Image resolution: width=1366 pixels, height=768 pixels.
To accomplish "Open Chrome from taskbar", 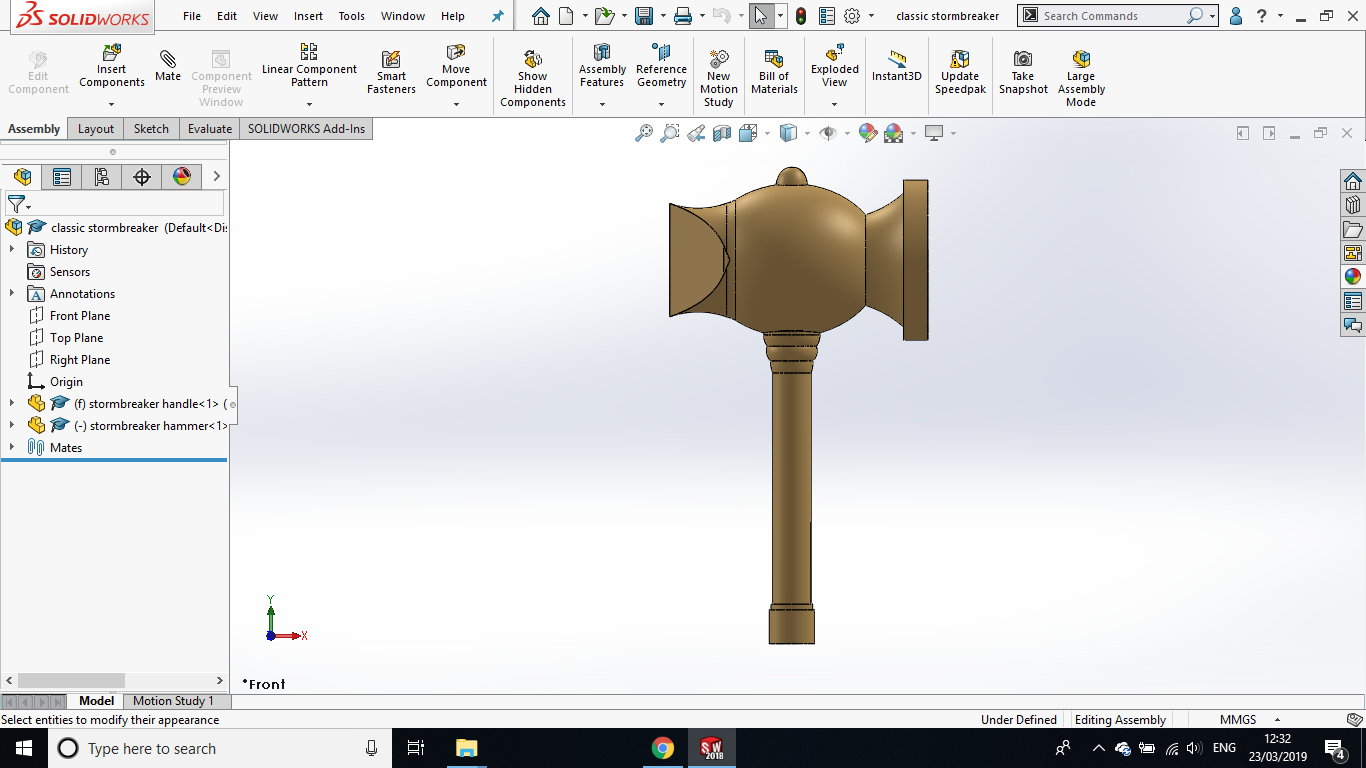I will click(662, 748).
